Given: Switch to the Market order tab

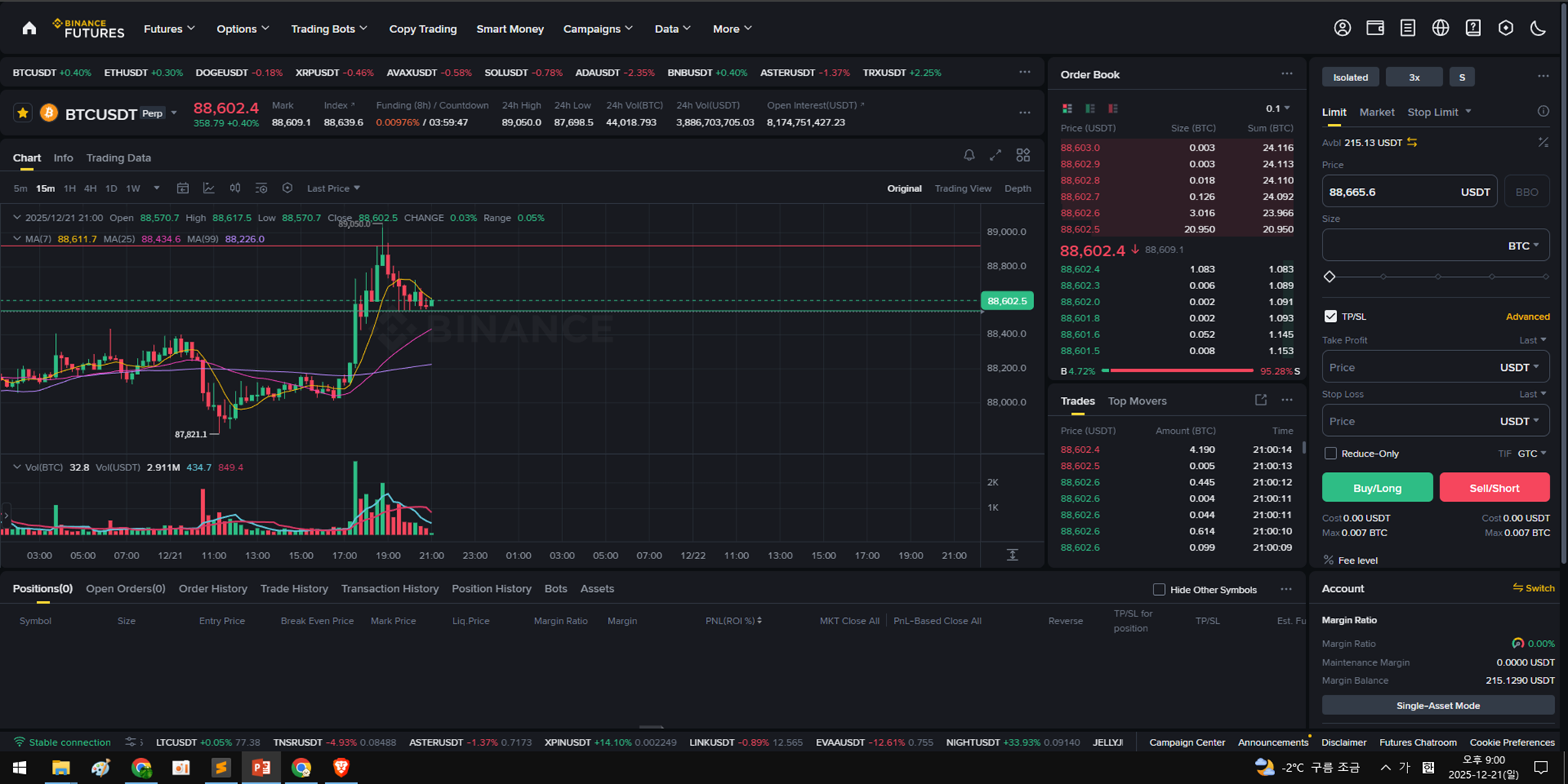Looking at the screenshot, I should point(1377,112).
